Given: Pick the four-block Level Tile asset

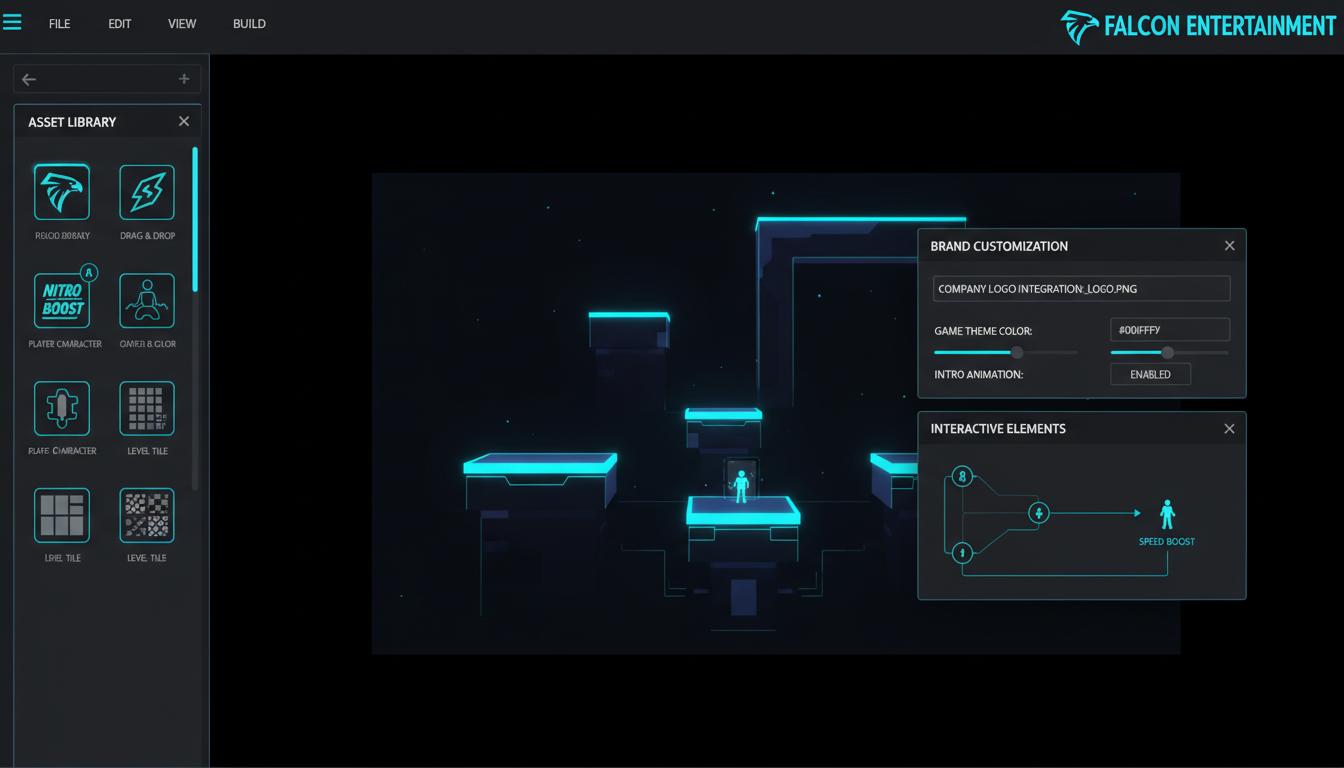Looking at the screenshot, I should [61, 515].
